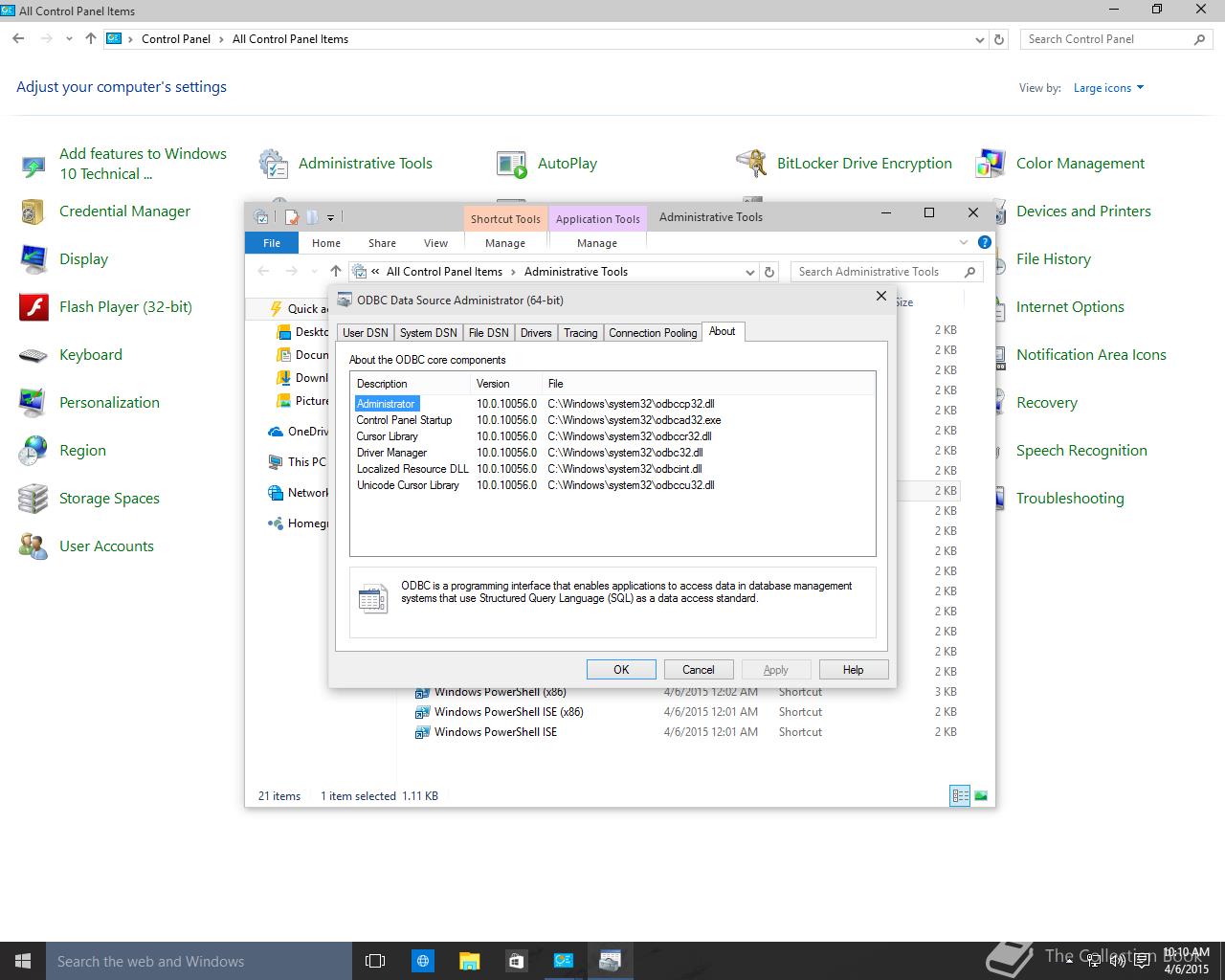Click the Description column header

click(411, 383)
